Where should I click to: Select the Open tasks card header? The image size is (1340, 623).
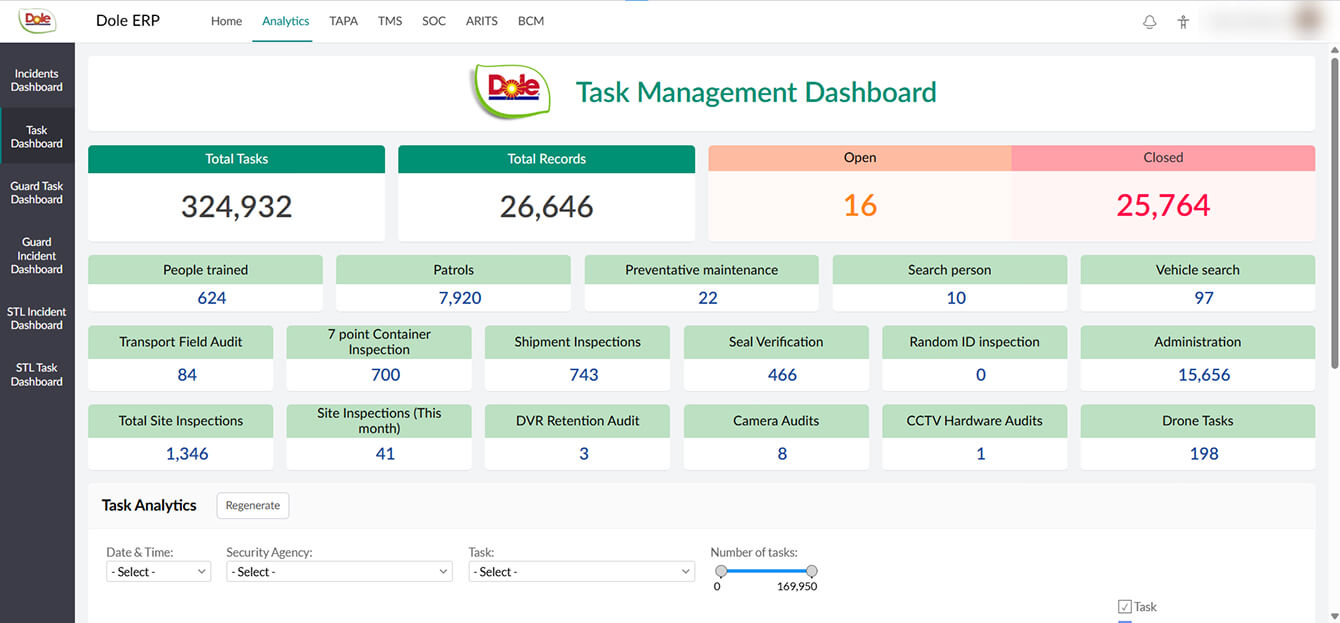[860, 158]
